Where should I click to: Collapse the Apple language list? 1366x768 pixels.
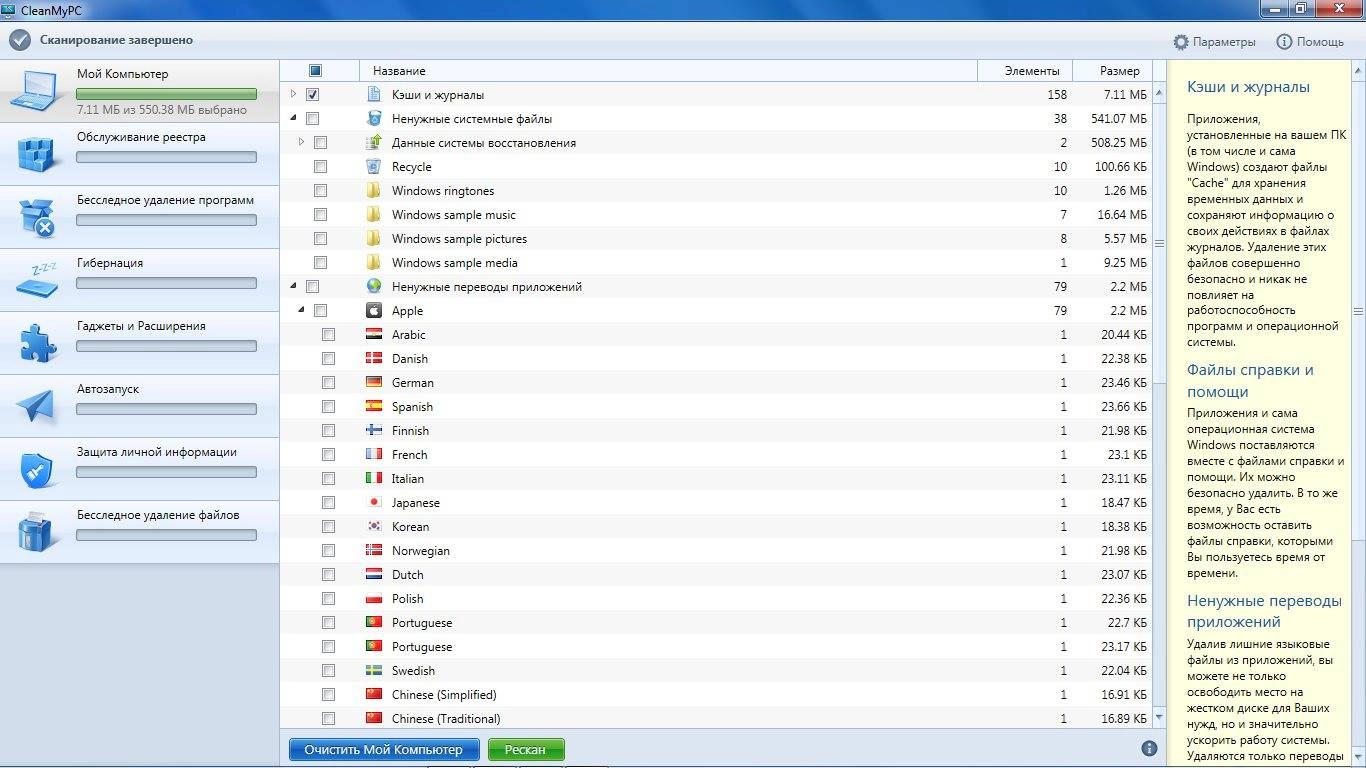tap(301, 310)
